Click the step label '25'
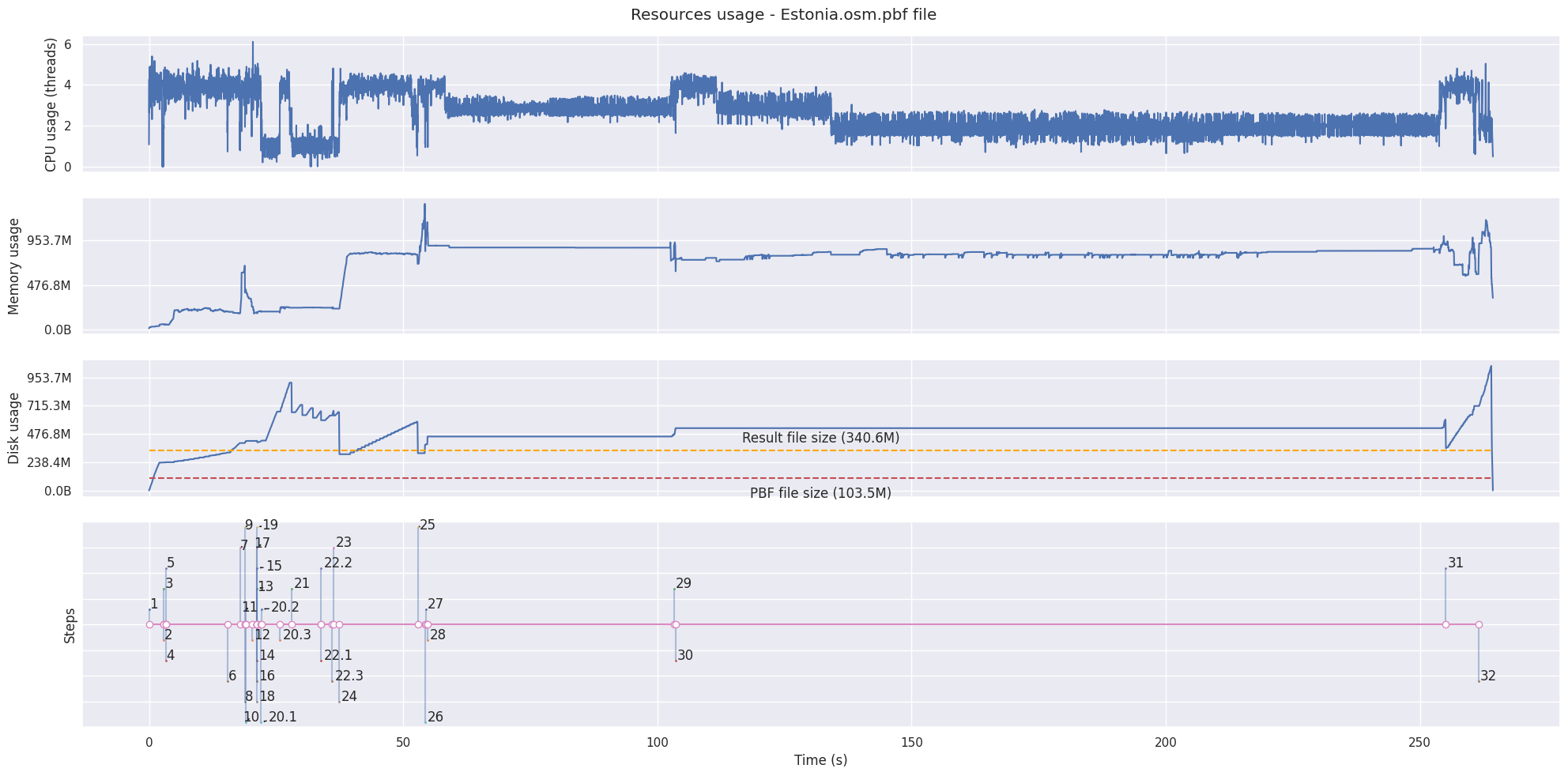 tap(428, 525)
